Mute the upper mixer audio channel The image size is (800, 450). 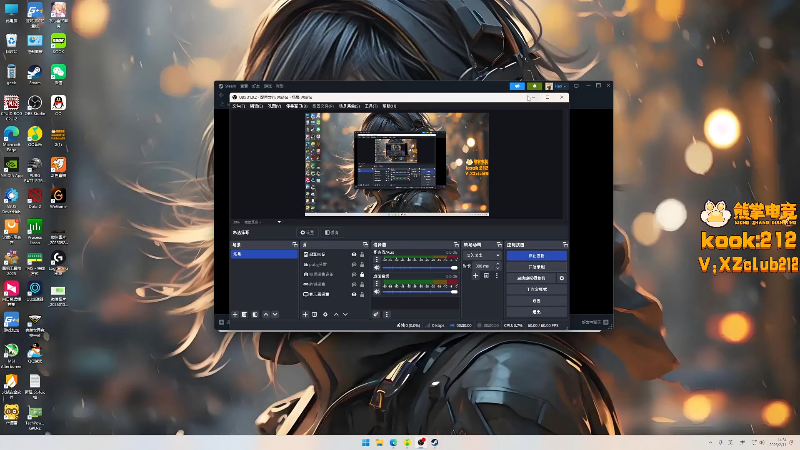point(377,267)
